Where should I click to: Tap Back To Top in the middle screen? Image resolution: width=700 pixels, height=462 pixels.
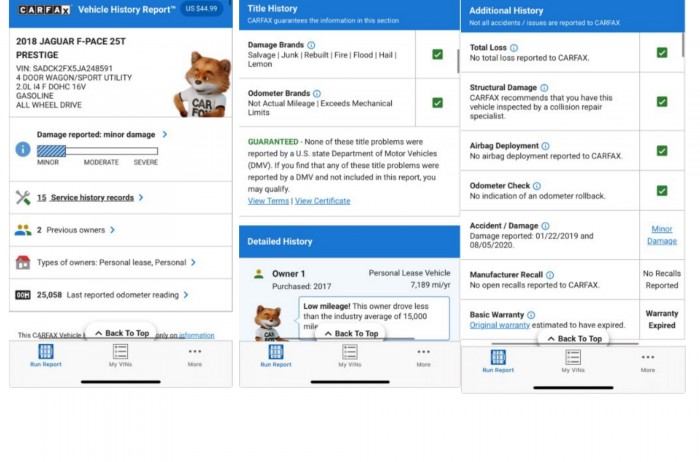pos(351,333)
